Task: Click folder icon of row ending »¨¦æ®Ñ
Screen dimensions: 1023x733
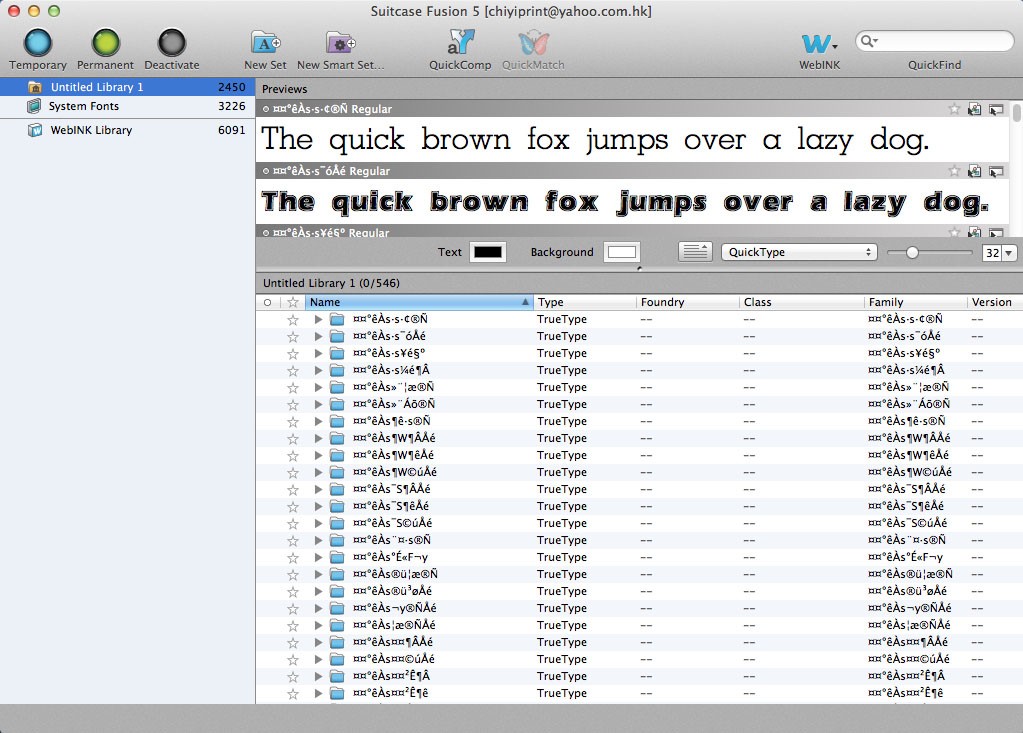Action: [337, 387]
